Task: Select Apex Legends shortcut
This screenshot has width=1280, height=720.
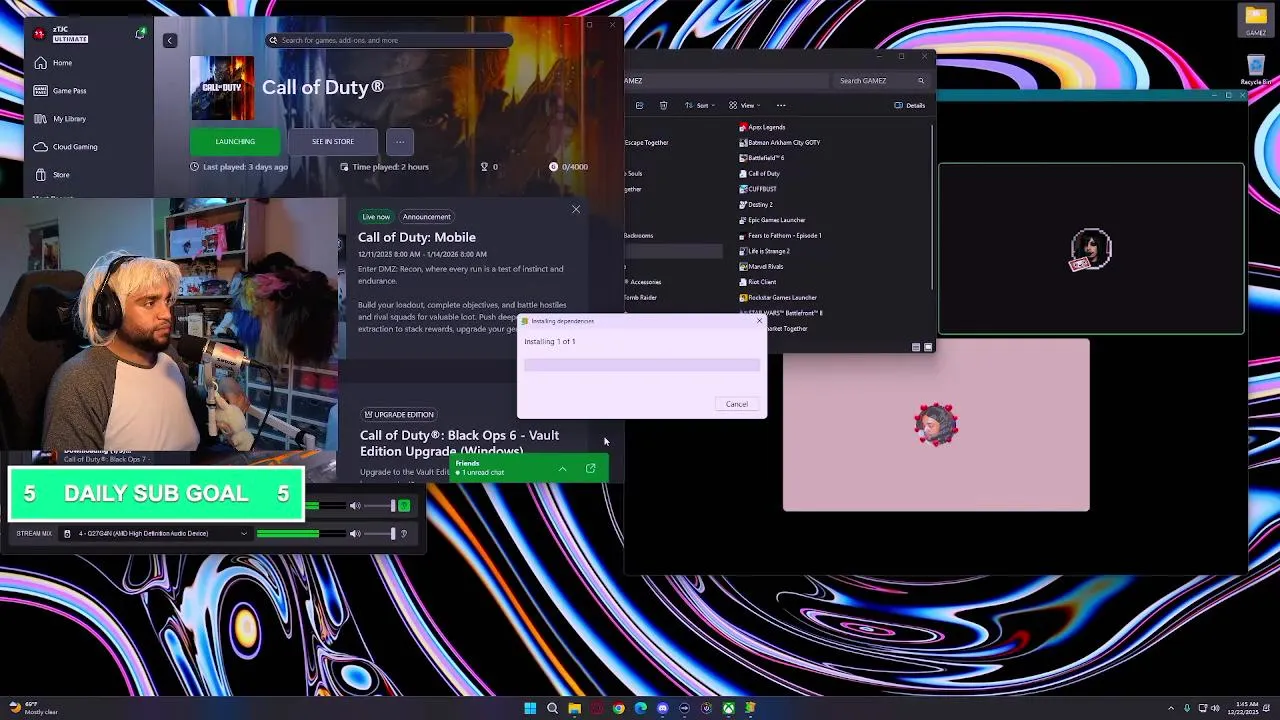Action: point(762,127)
